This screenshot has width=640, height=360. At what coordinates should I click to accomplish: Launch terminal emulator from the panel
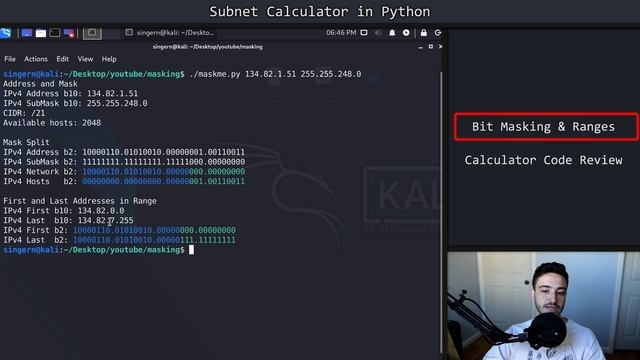[55, 33]
